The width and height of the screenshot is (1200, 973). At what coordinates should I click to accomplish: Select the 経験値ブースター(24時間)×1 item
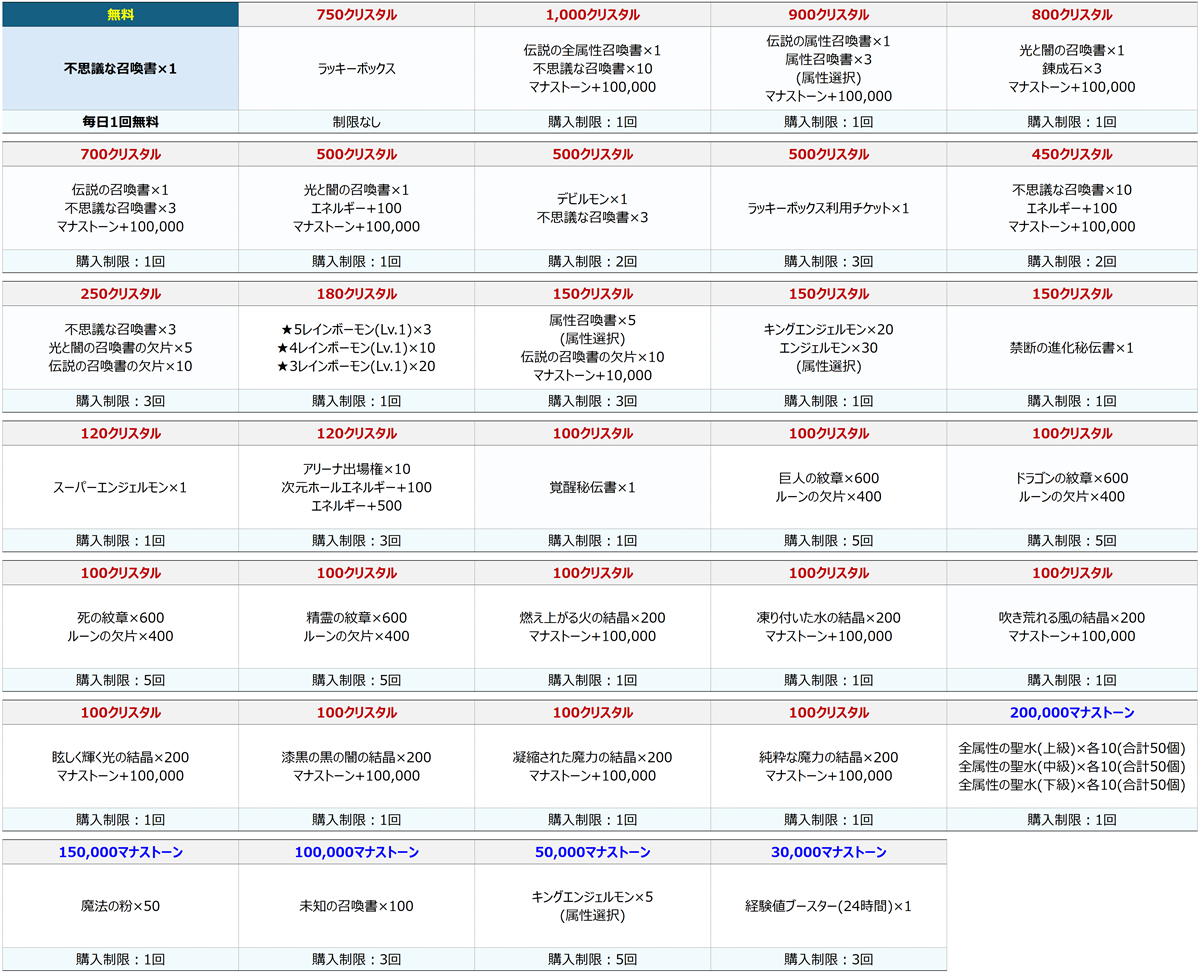[x=828, y=906]
